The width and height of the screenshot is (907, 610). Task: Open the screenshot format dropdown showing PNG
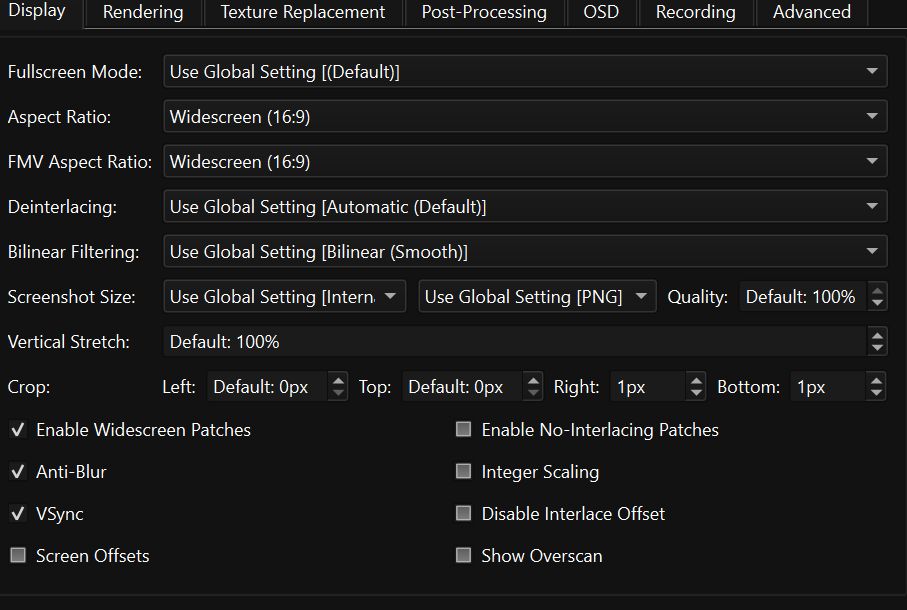click(x=537, y=296)
